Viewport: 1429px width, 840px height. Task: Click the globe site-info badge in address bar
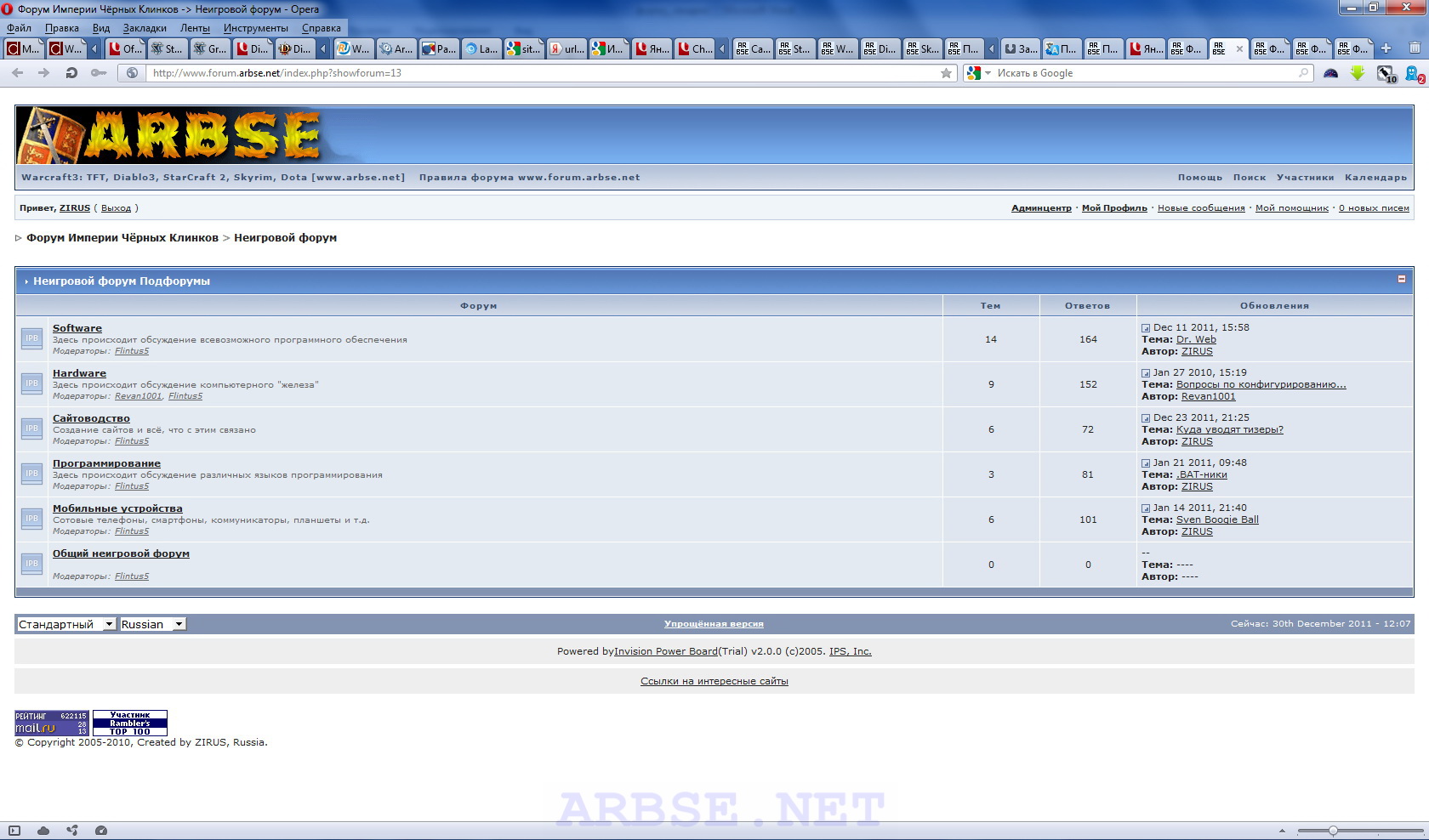(132, 73)
